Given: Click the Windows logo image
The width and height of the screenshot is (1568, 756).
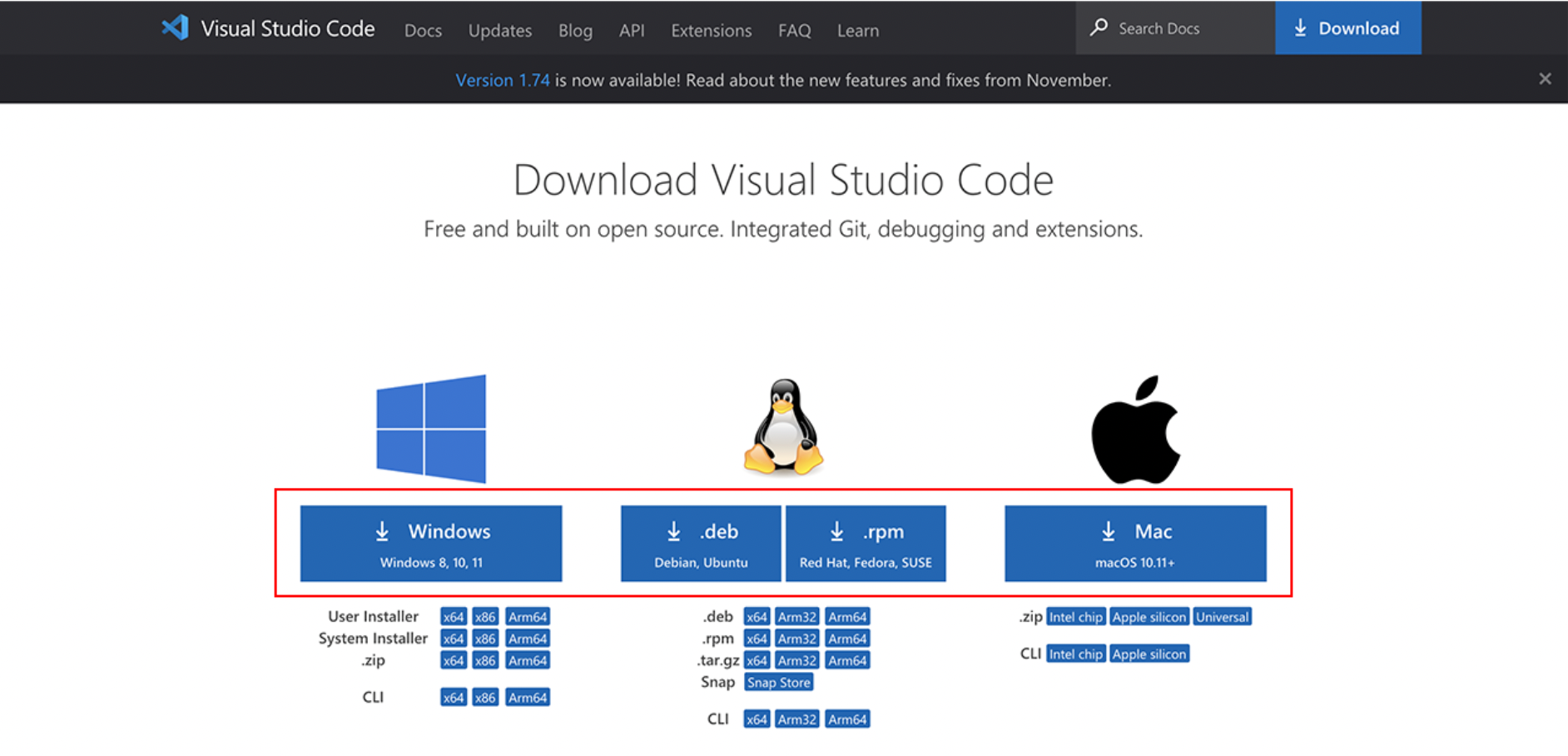Looking at the screenshot, I should [x=431, y=429].
